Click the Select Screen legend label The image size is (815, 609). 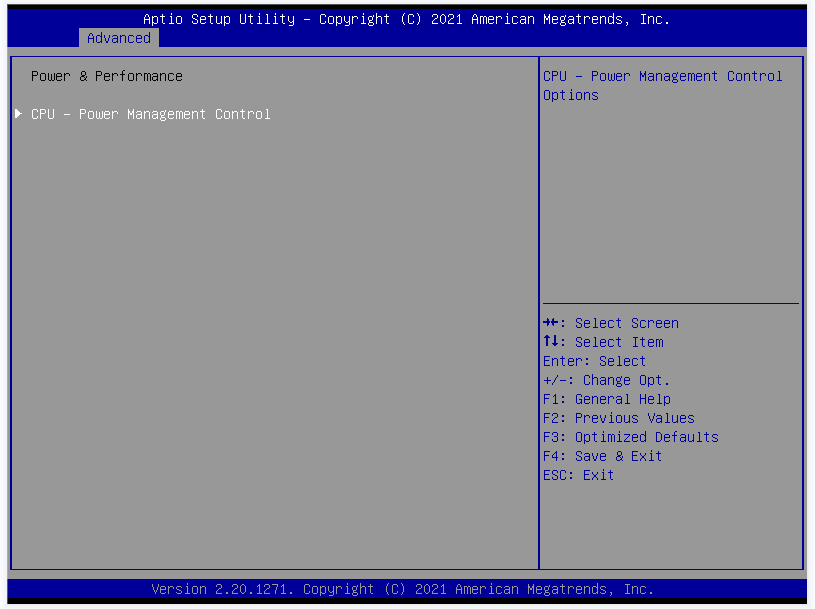coord(627,323)
